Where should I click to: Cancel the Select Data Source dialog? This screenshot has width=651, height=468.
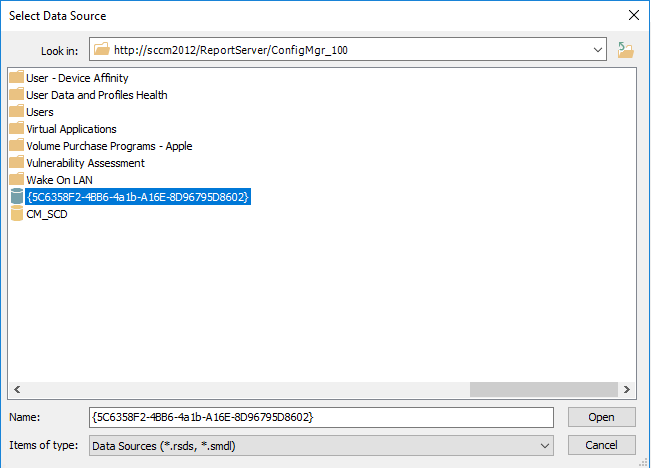click(602, 445)
